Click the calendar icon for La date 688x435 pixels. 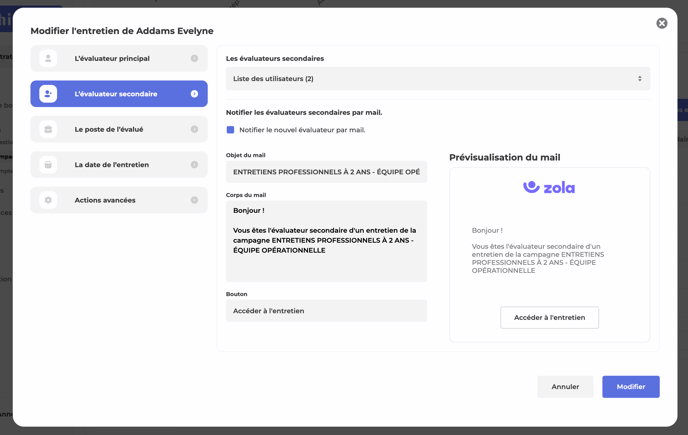click(48, 165)
